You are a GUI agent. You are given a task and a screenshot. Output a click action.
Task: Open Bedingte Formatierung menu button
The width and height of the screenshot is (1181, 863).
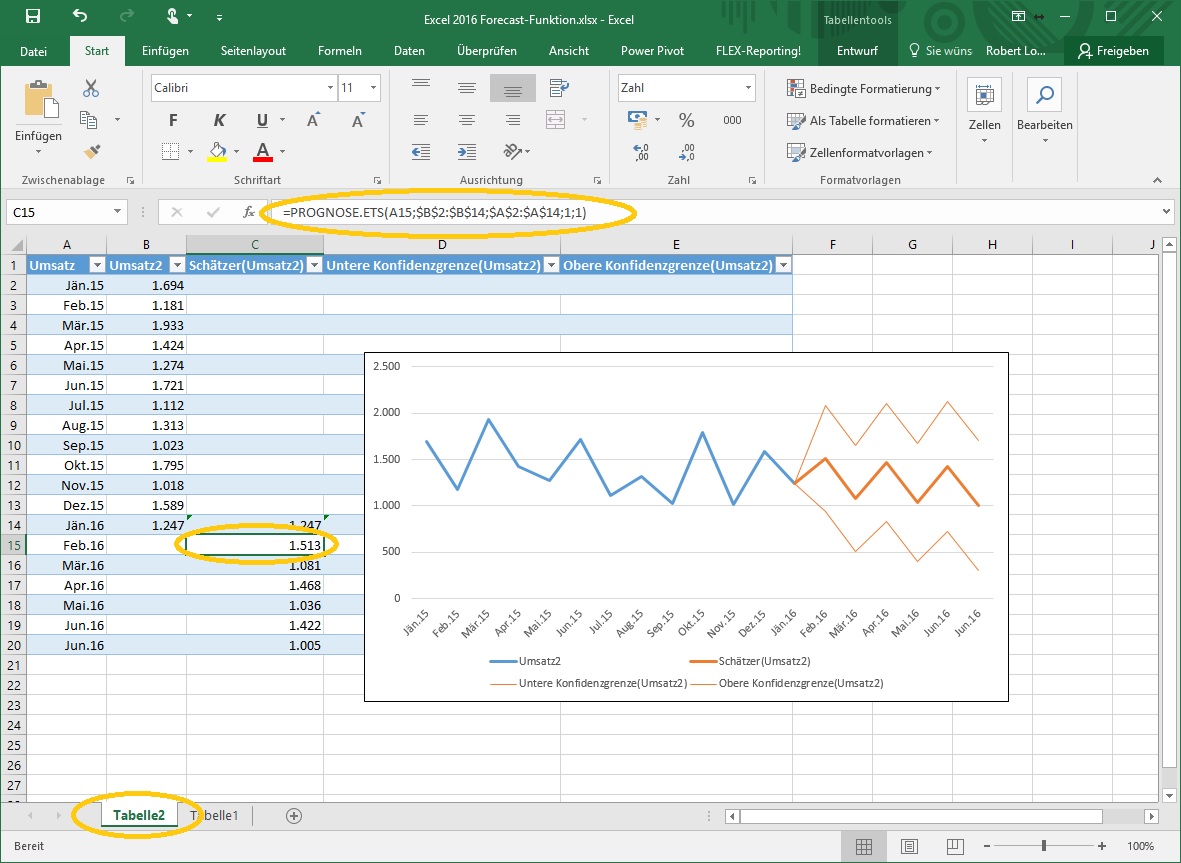point(864,89)
